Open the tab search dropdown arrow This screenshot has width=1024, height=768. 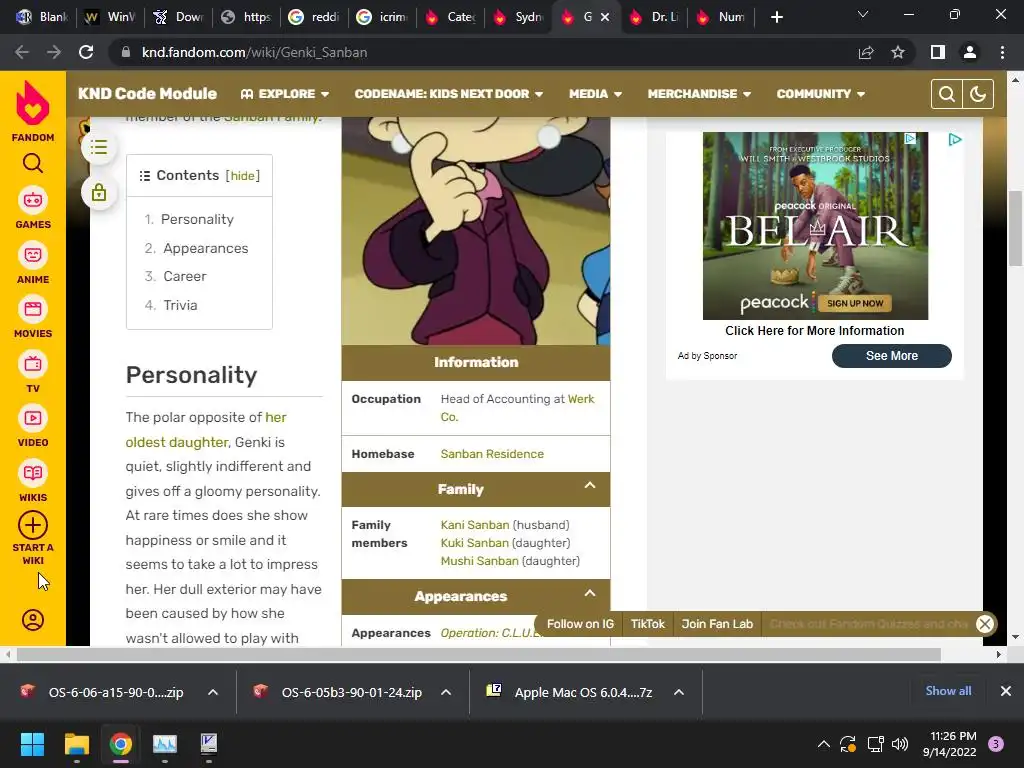[863, 14]
